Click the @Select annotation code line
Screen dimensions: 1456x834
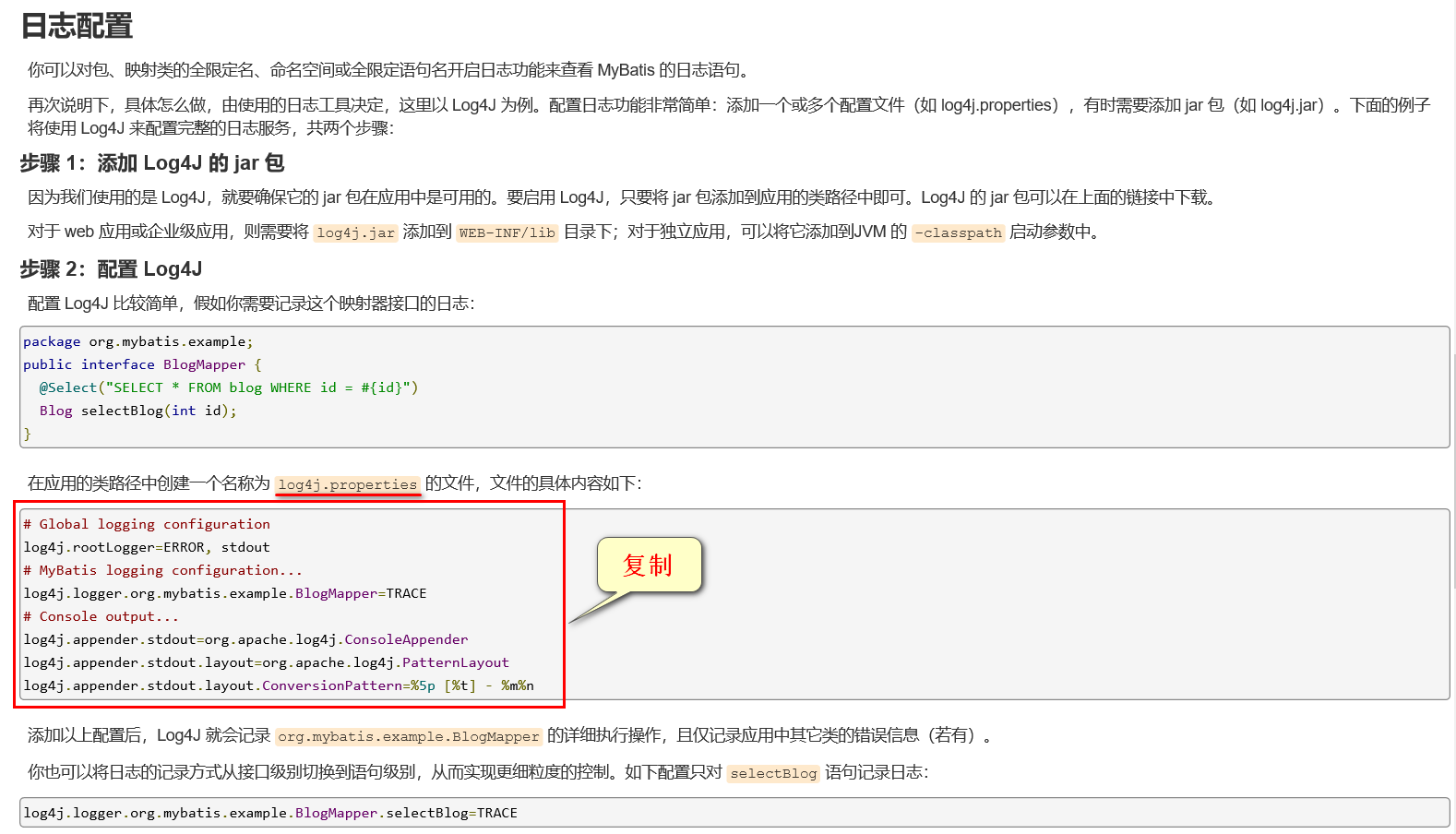[x=228, y=387]
